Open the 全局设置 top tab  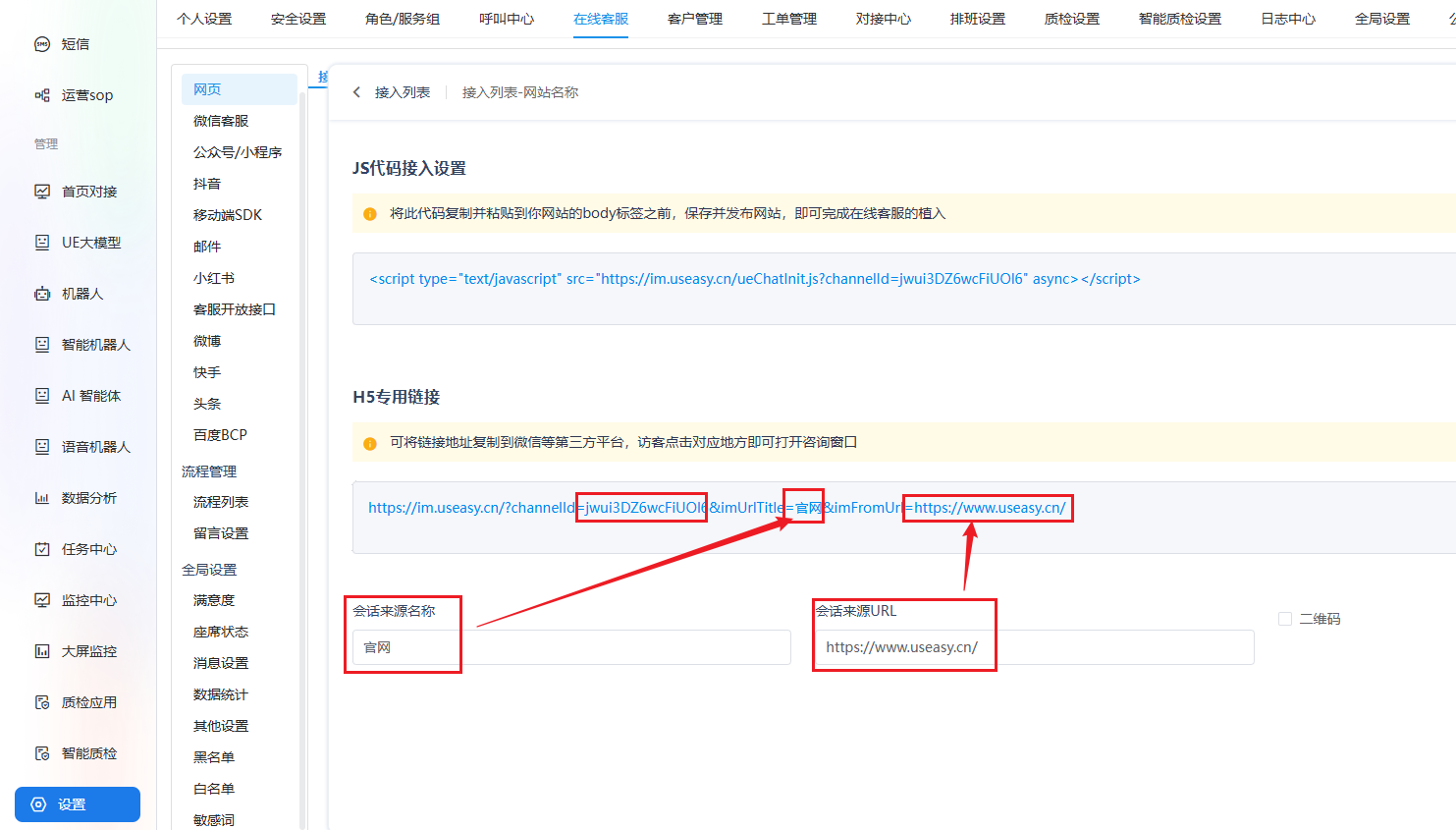[x=1382, y=19]
